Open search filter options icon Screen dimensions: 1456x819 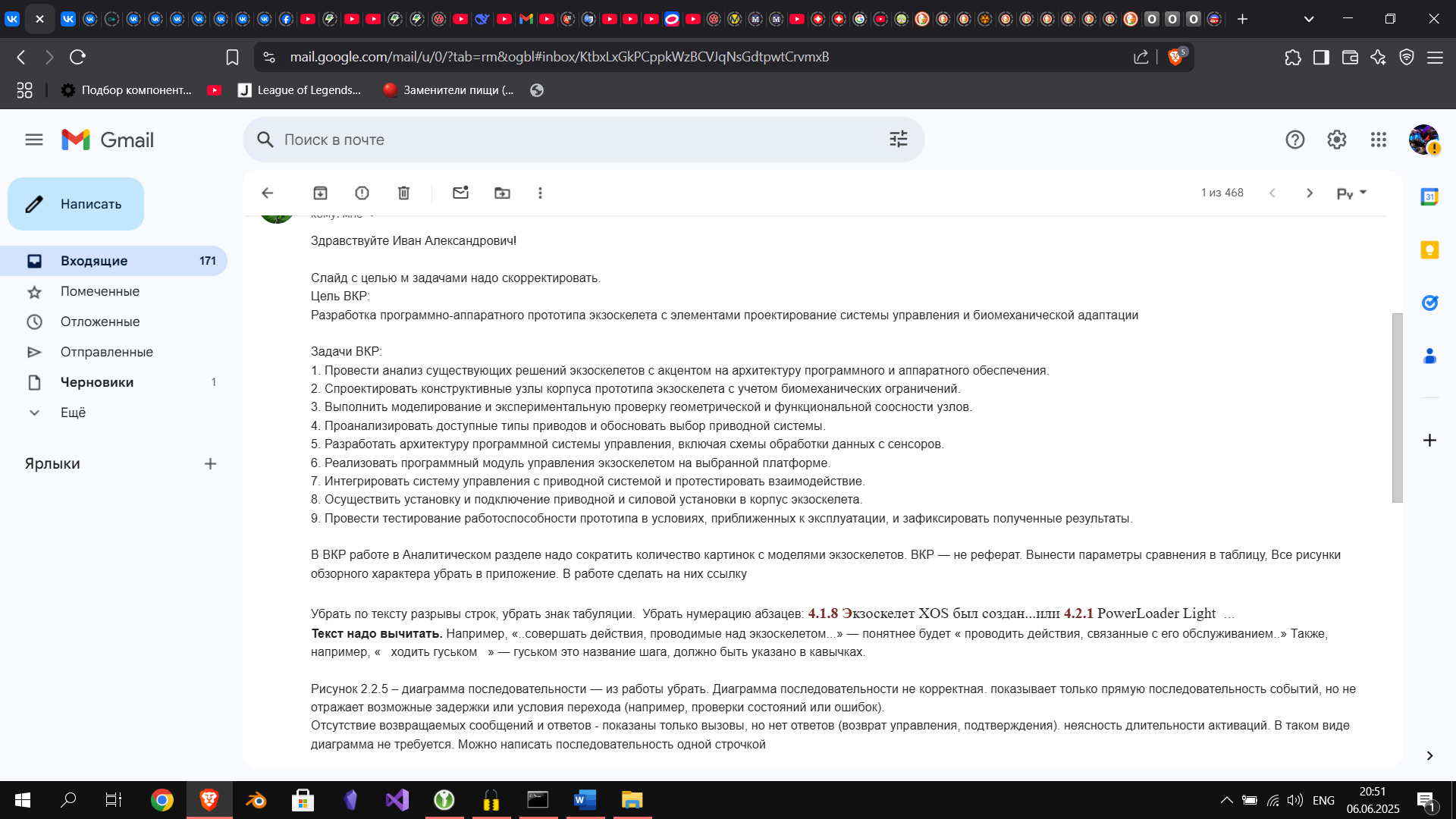coord(899,140)
